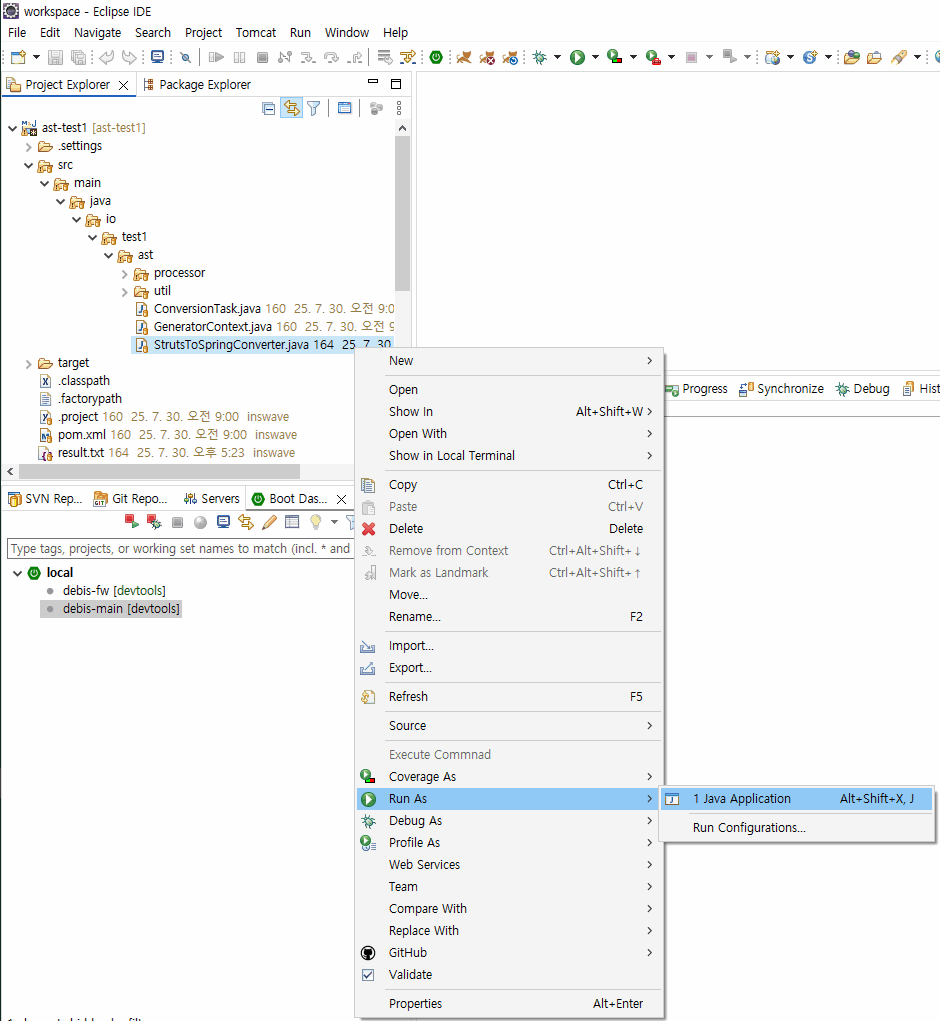Click Debug As in the context menu
940x1021 pixels.
tap(508, 821)
